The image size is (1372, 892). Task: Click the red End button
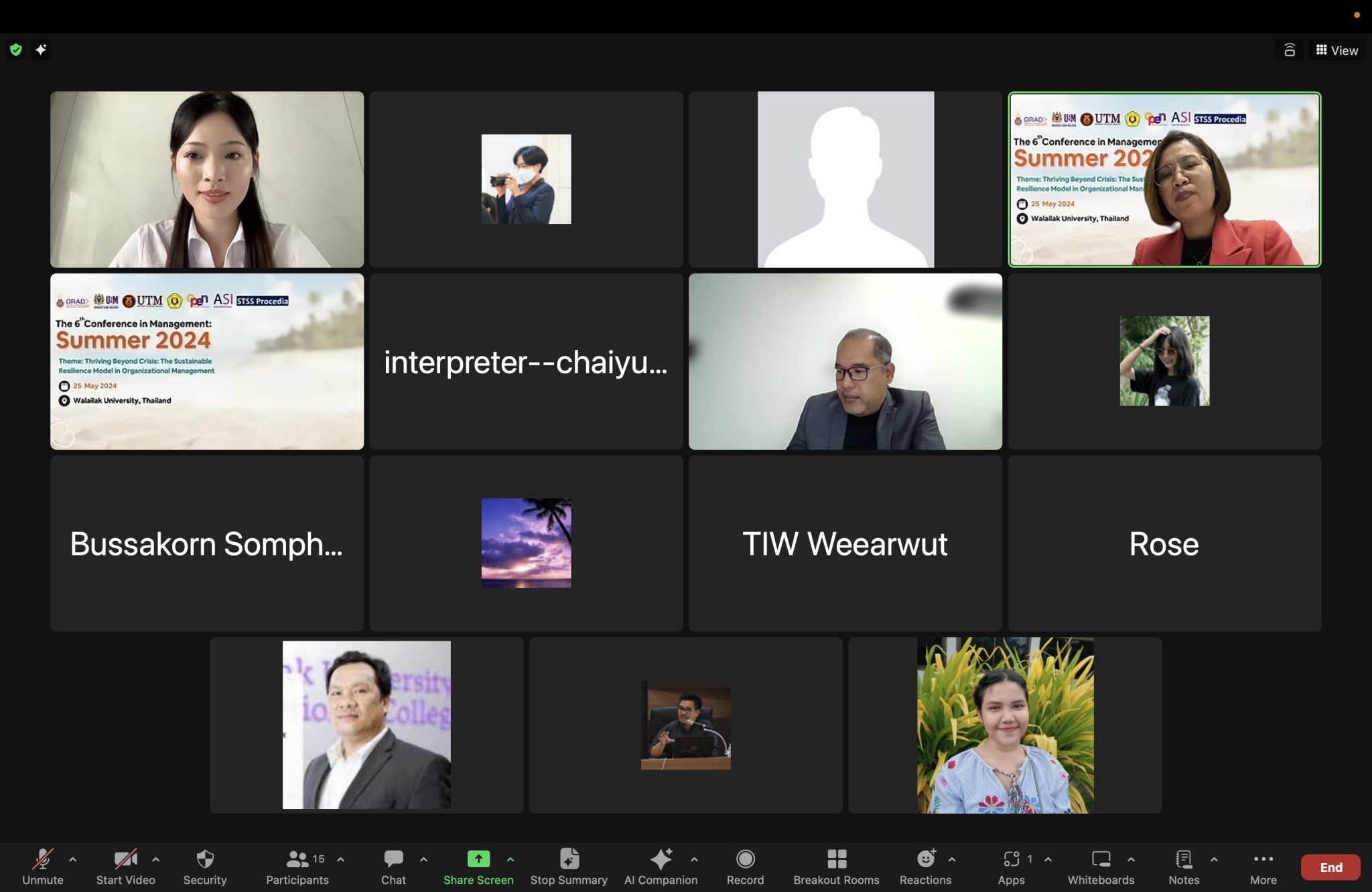pos(1330,867)
